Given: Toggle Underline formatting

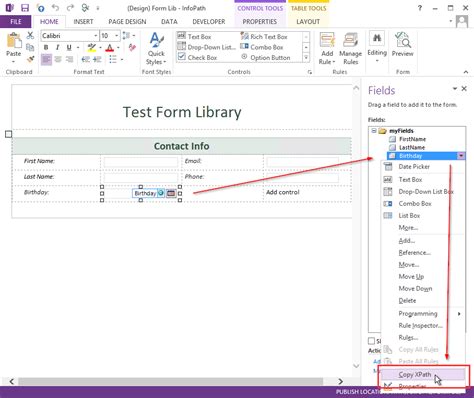Looking at the screenshot, I should [69, 48].
